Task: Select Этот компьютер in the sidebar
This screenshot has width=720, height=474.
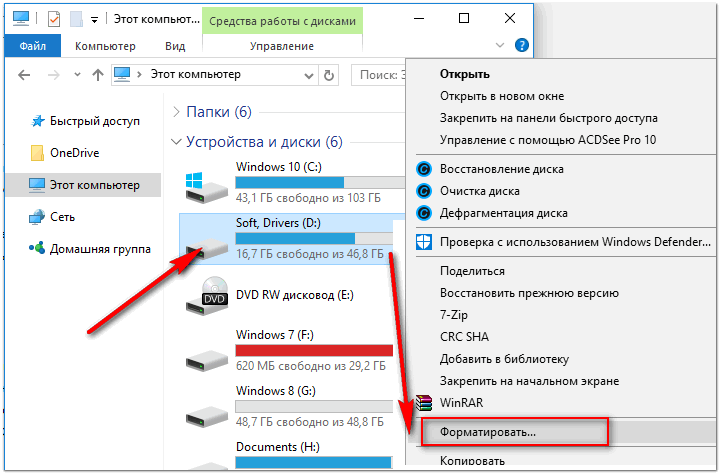Action: 83,185
